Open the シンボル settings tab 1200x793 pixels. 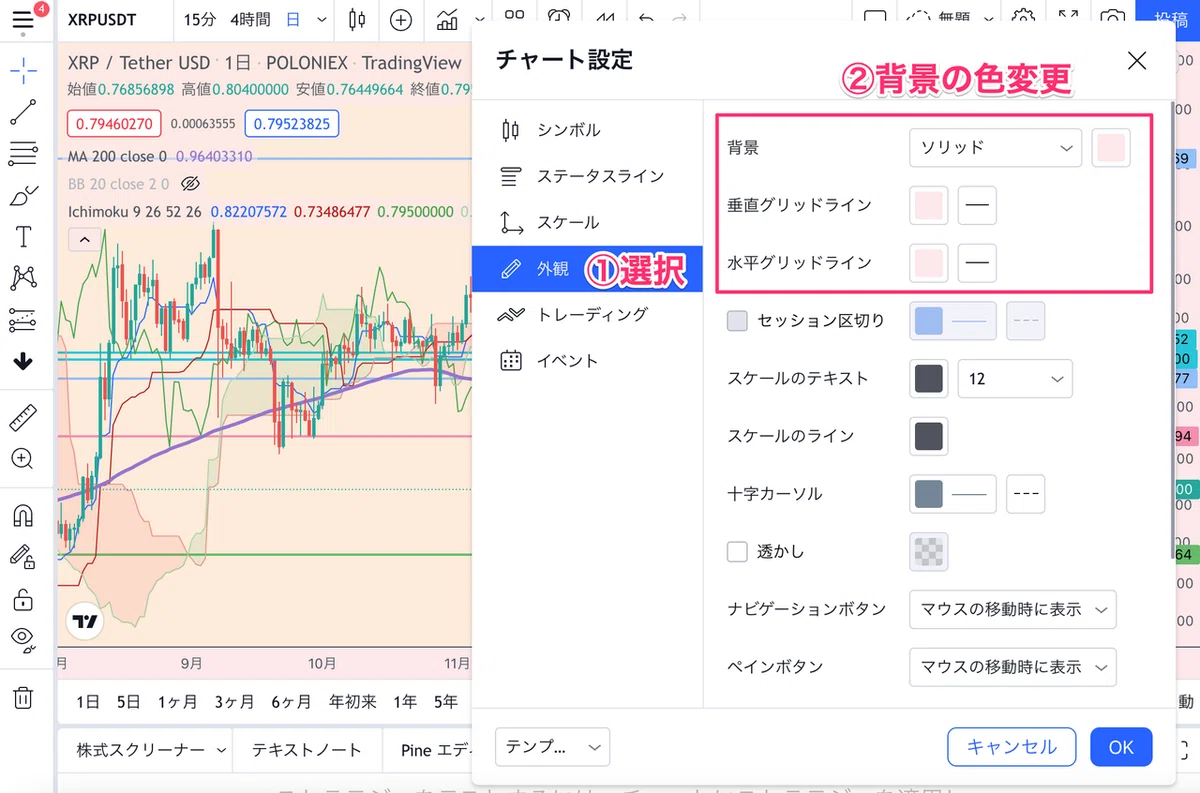point(587,130)
